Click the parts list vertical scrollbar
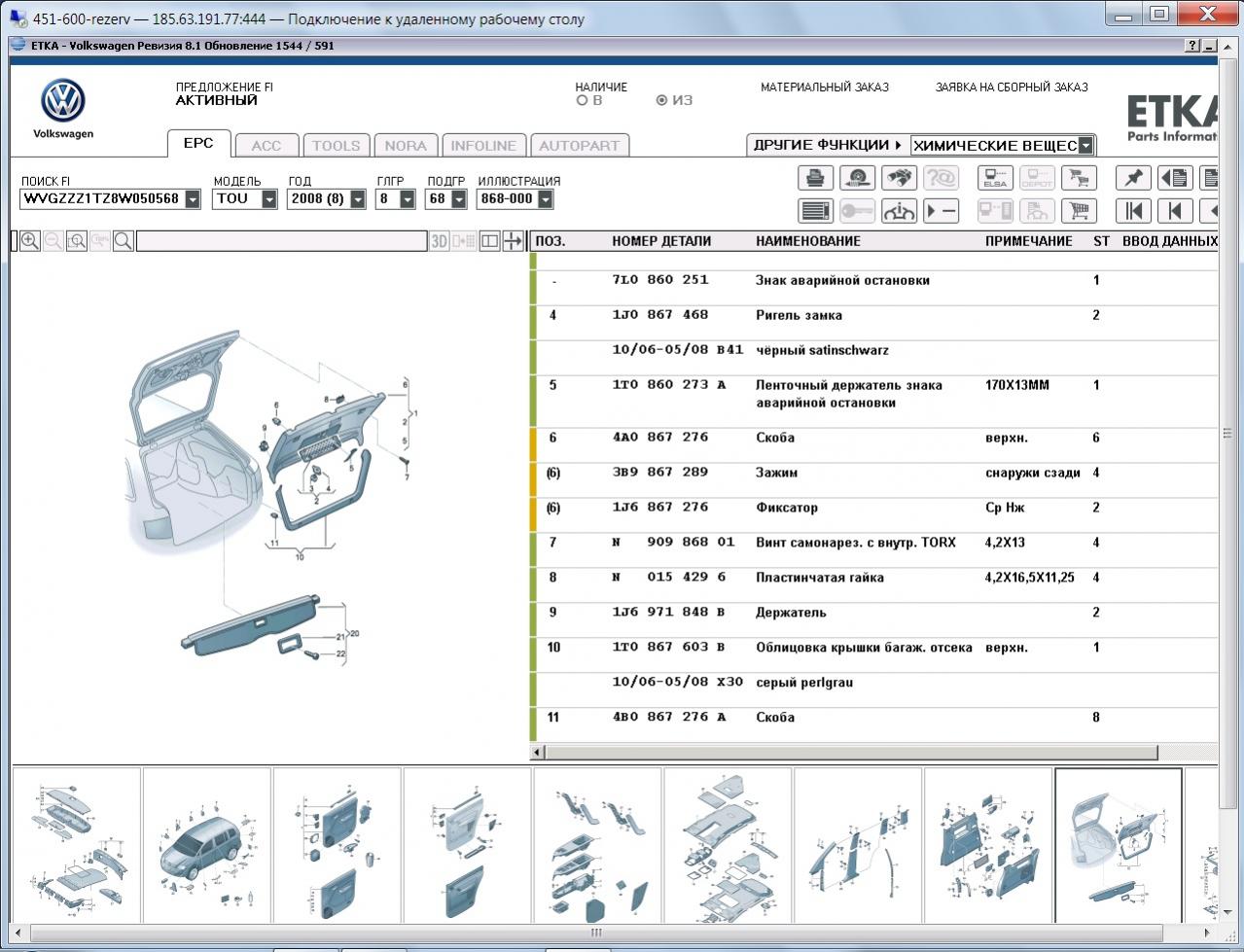Image resolution: width=1244 pixels, height=952 pixels. pyautogui.click(x=1226, y=434)
